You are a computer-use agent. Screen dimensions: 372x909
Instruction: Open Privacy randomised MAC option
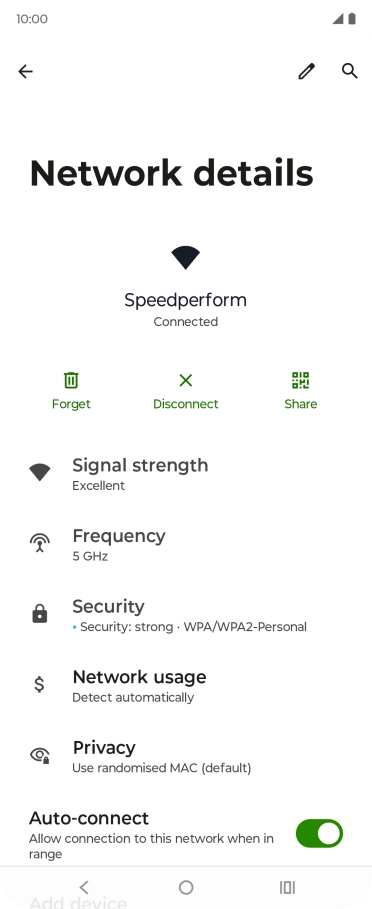(186, 755)
